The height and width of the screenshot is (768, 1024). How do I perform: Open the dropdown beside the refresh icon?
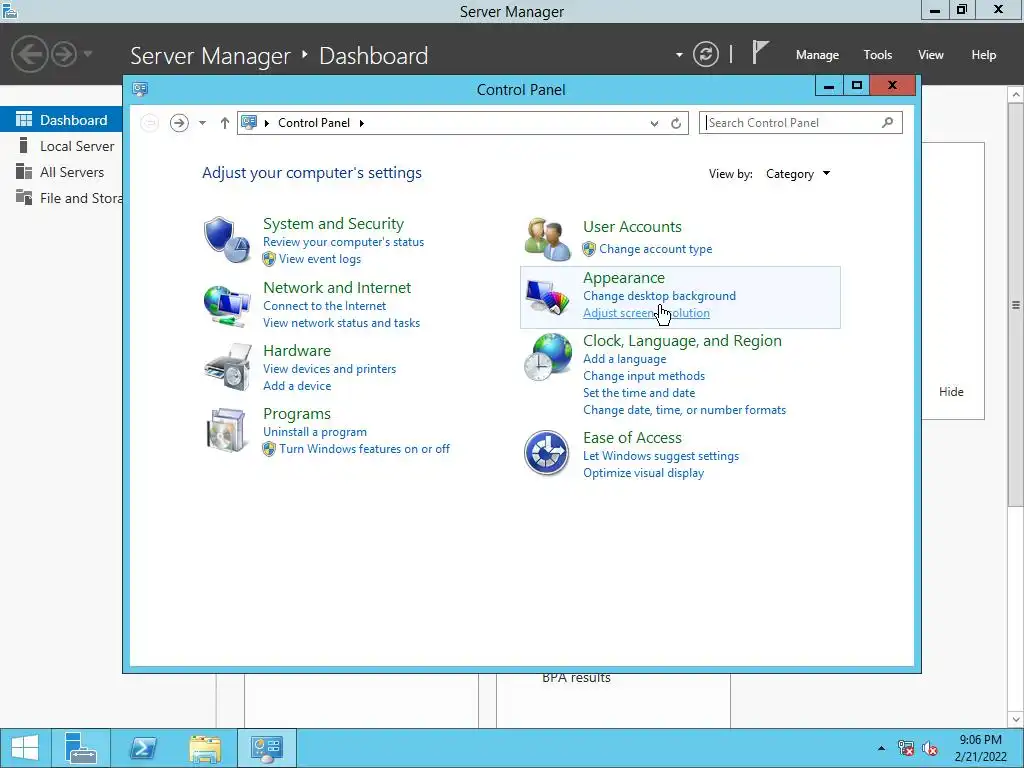coord(679,55)
